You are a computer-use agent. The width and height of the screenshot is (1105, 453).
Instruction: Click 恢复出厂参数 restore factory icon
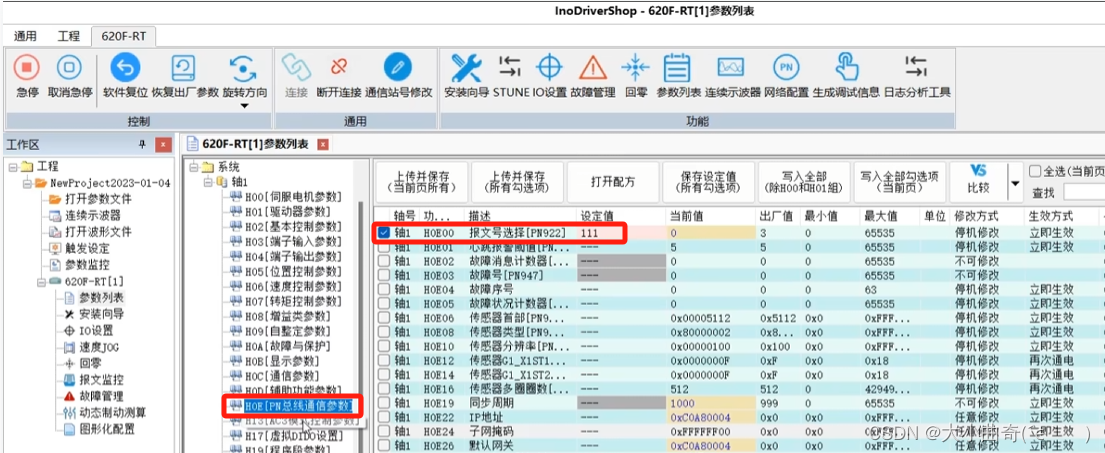tap(183, 68)
